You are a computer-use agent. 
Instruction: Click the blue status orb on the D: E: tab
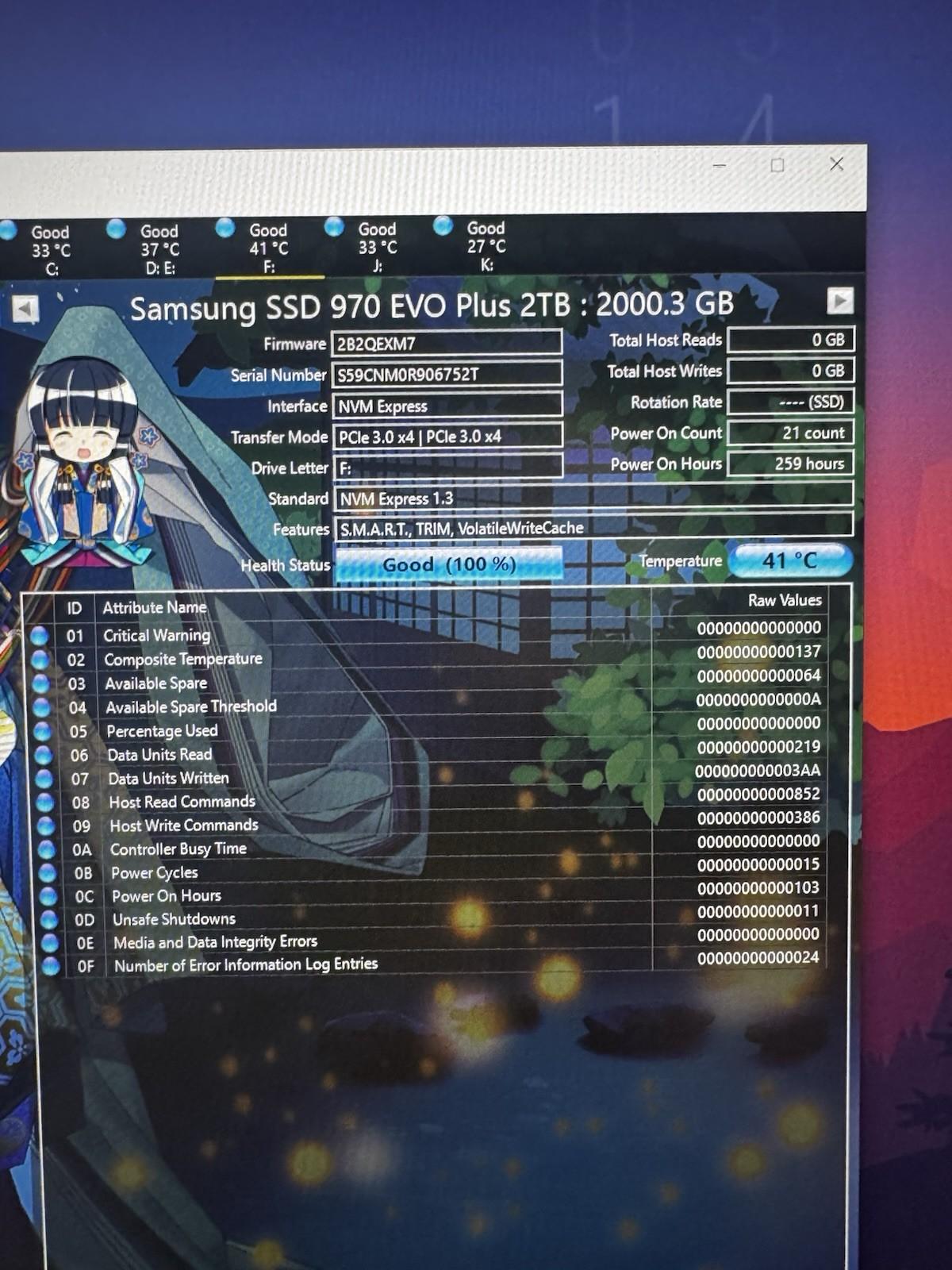[x=117, y=229]
